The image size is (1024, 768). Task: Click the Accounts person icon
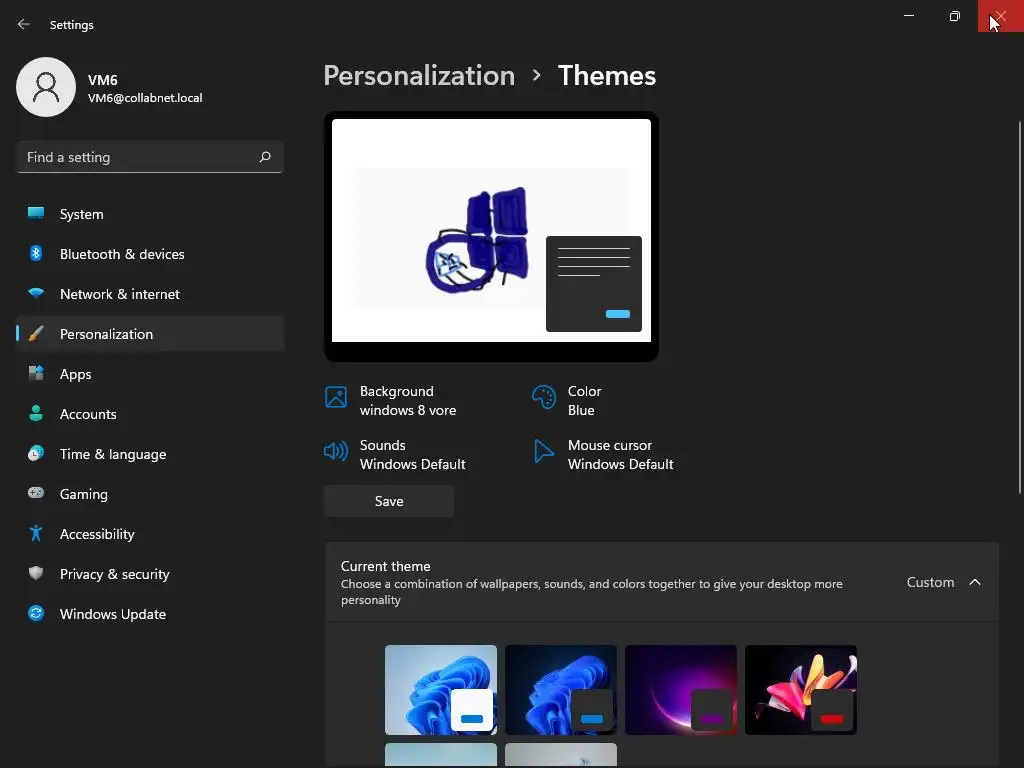click(36, 413)
